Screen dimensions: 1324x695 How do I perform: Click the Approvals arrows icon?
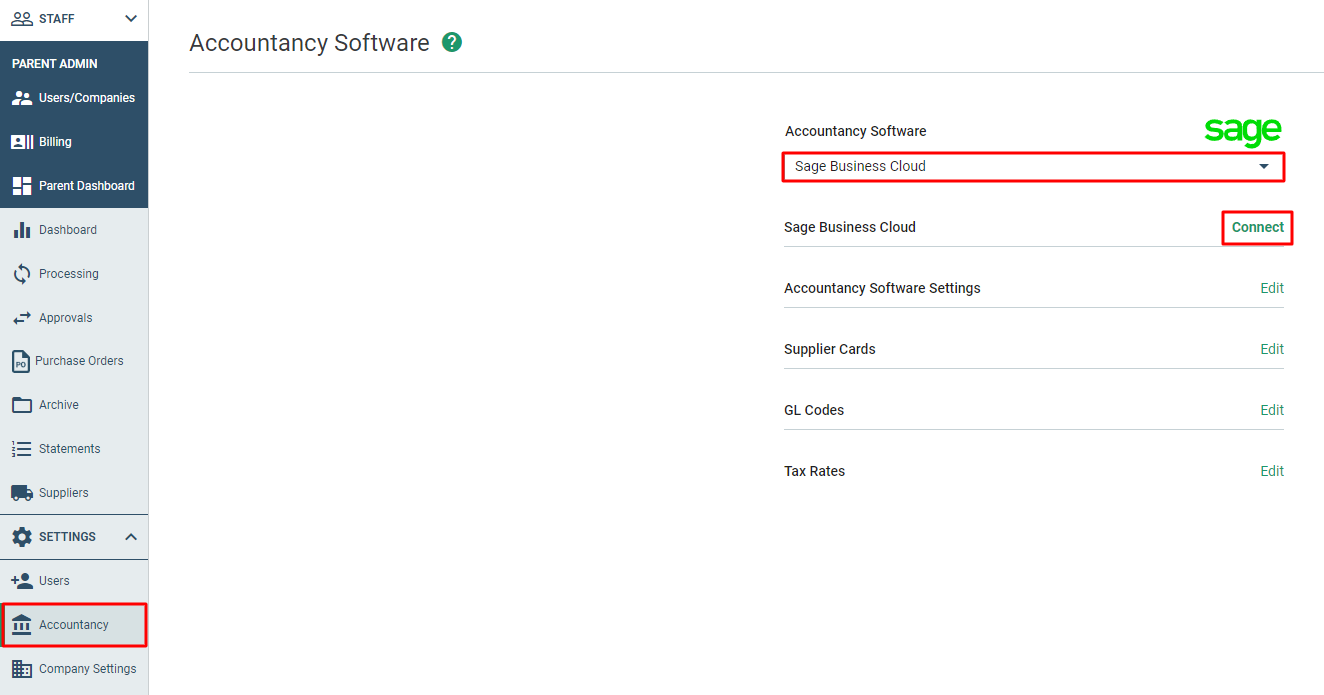click(x=22, y=318)
